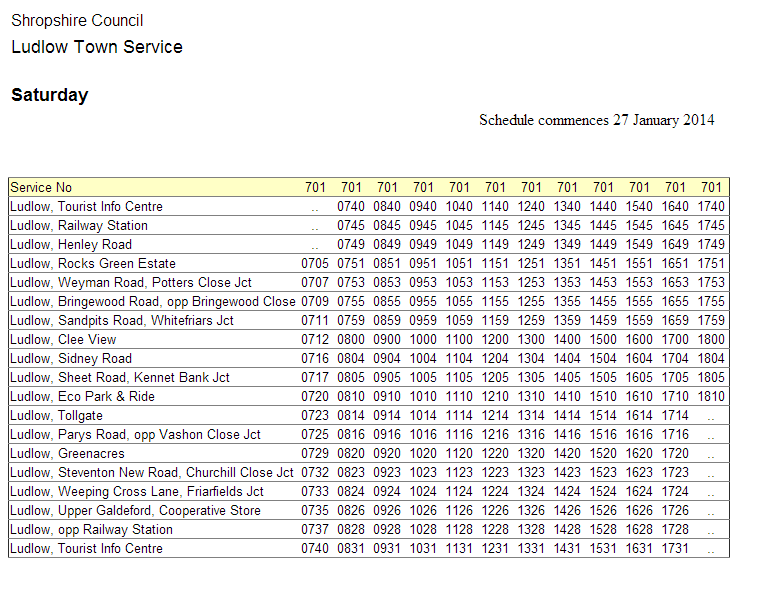Screen dimensions: 776x602
Task: Click 'Ludlow, opp Railway Station' stop name
Action: click(x=91, y=530)
